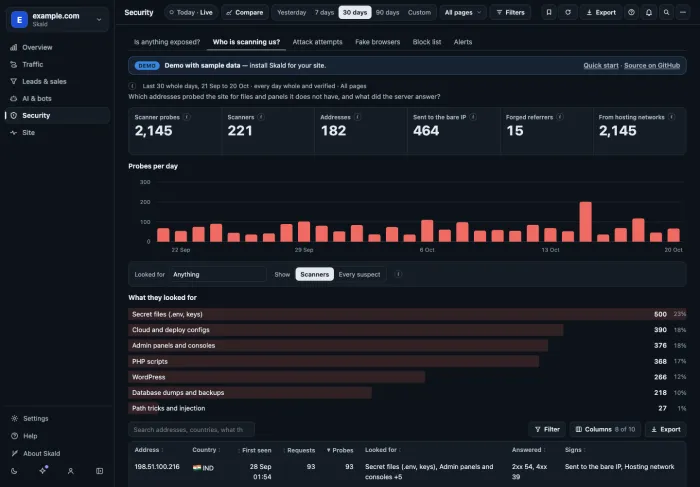Click the Quick start link
The height and width of the screenshot is (487, 700).
point(600,66)
